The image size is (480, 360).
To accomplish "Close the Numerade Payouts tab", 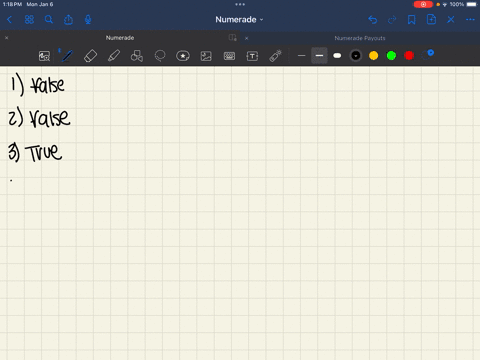I will [x=247, y=38].
